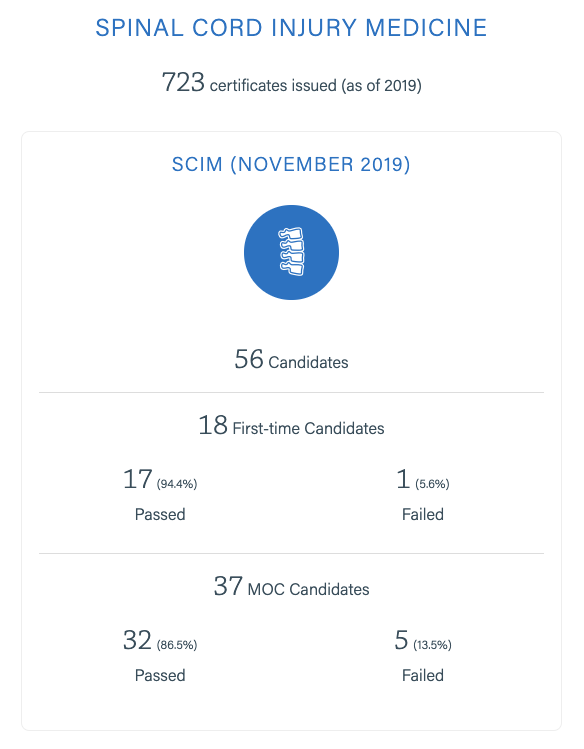Viewport: 584px width, 749px height.
Task: Select the Failed label under MOC candidates
Action: click(x=423, y=675)
